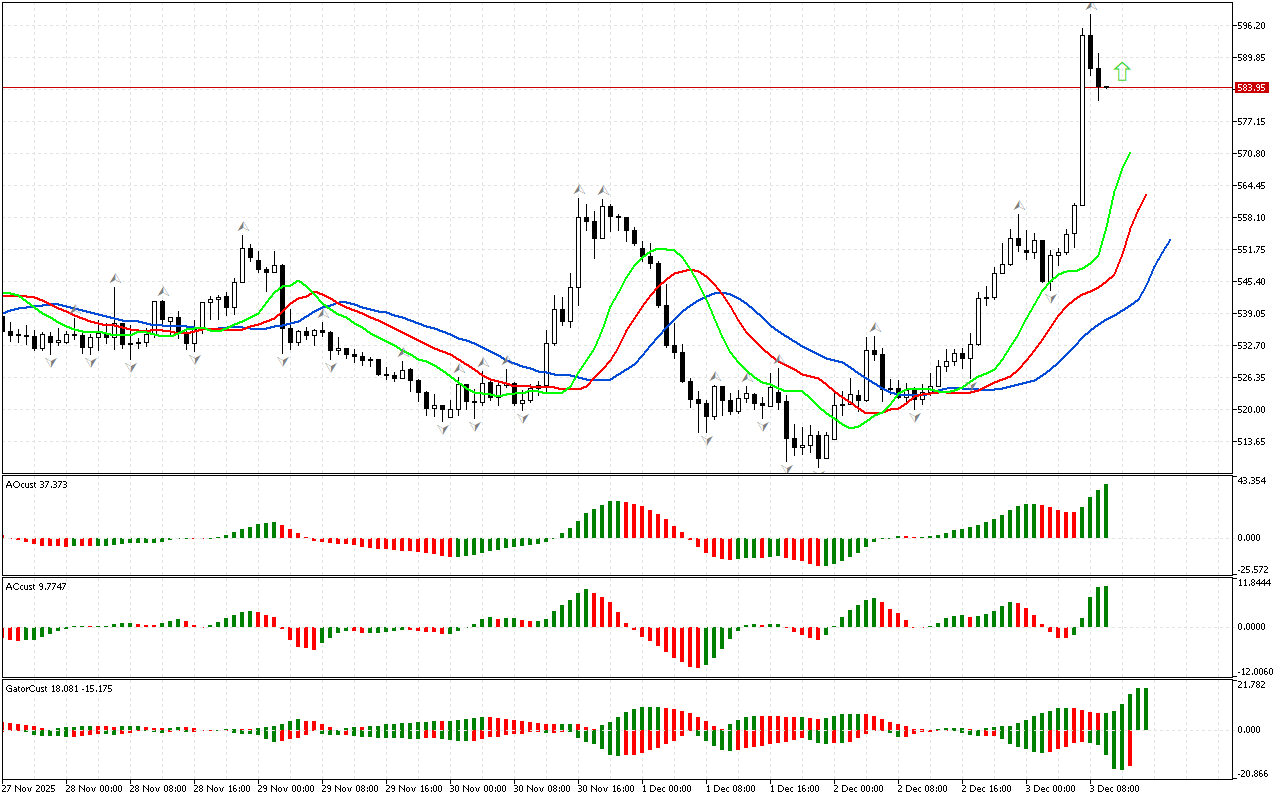This screenshot has width=1280, height=800.
Task: Click the rightmost green GatorCust upper bar
Action: click(1144, 709)
